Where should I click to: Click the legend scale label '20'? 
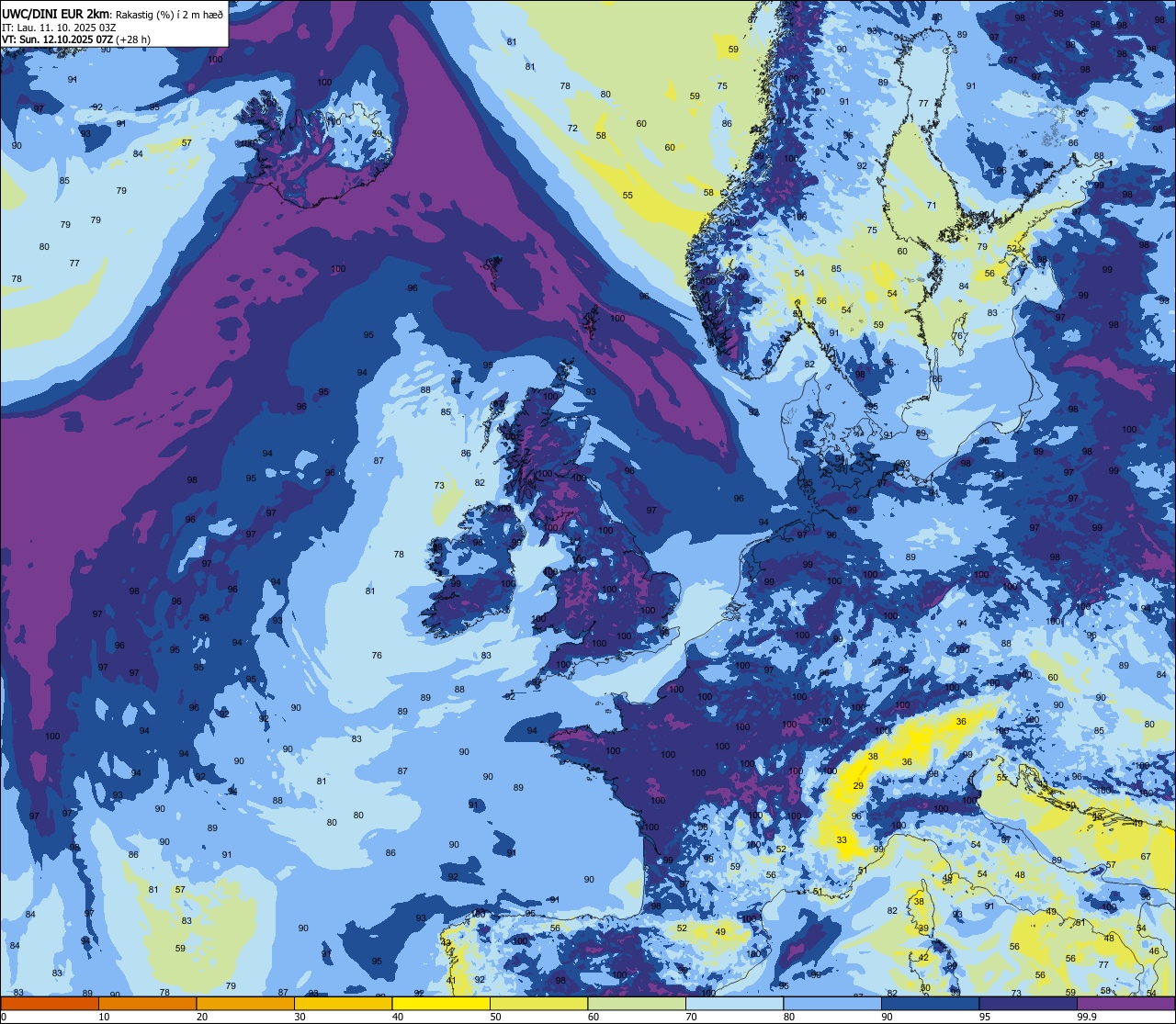(x=202, y=1017)
